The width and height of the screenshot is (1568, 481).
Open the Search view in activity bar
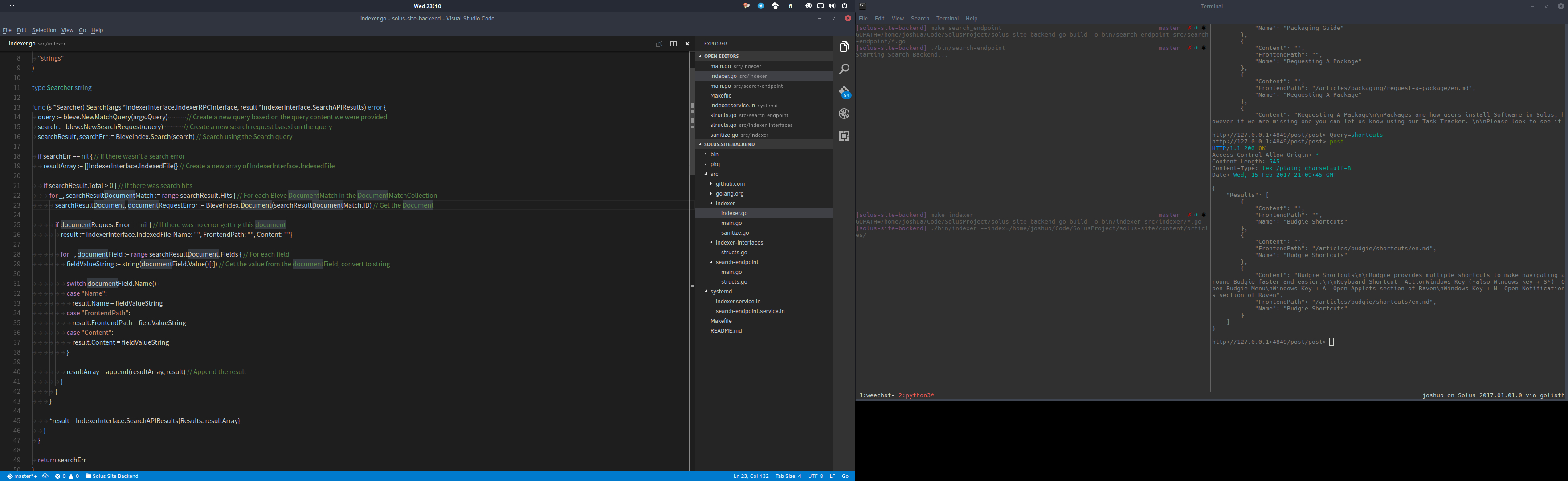tap(844, 69)
